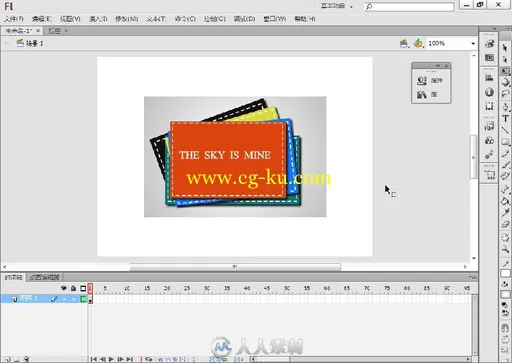The height and width of the screenshot is (363, 512).
Task: Open the timeline panel options menu
Action: 473,277
